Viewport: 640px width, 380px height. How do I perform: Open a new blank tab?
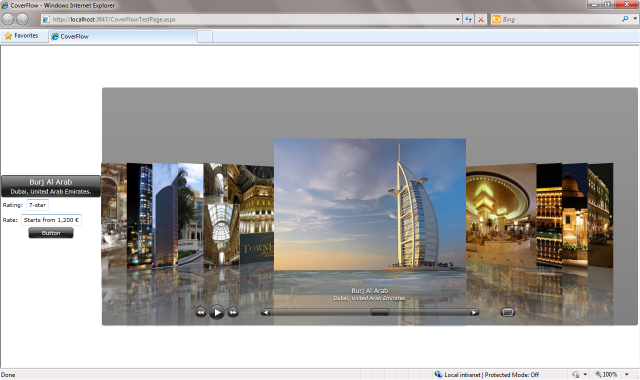tap(205, 36)
